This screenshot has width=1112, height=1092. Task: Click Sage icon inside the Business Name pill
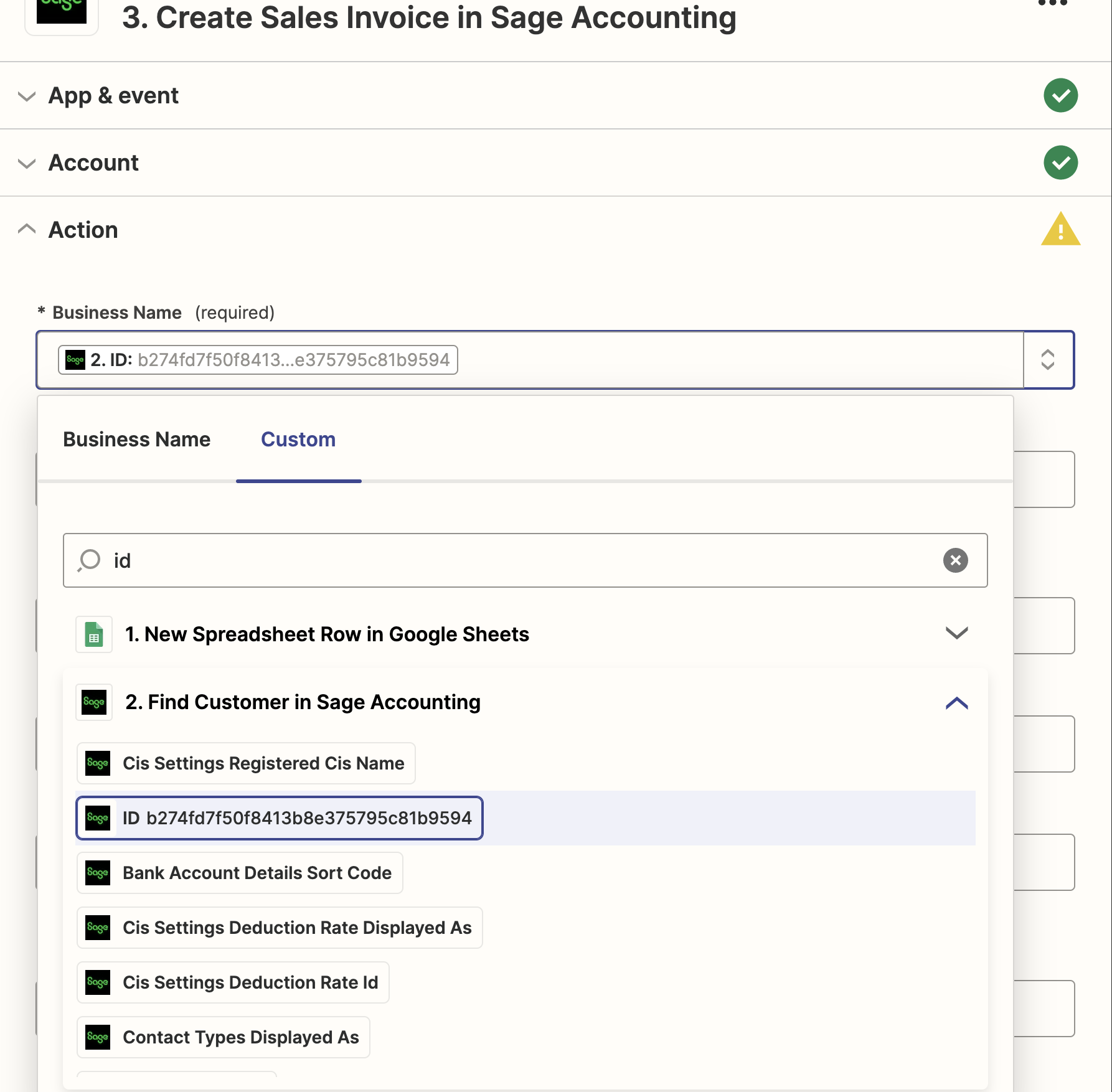pyautogui.click(x=75, y=360)
